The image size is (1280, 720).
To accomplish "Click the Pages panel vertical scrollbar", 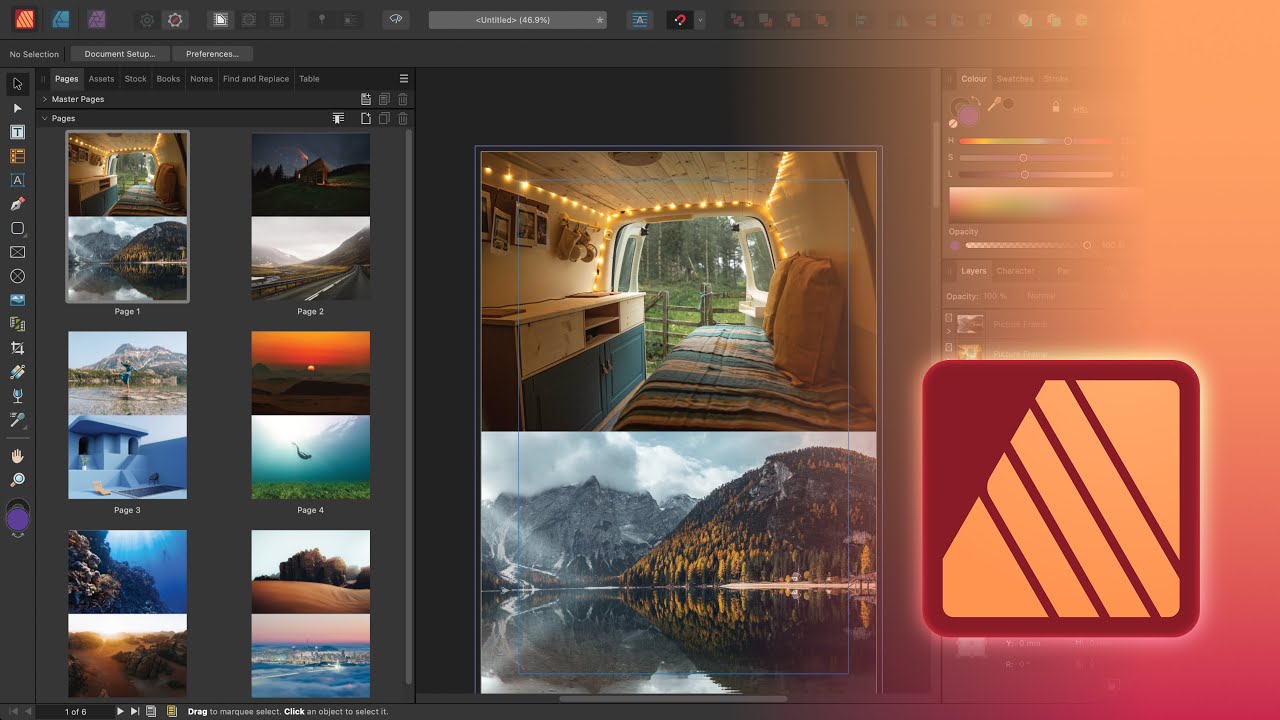I will click(x=408, y=405).
